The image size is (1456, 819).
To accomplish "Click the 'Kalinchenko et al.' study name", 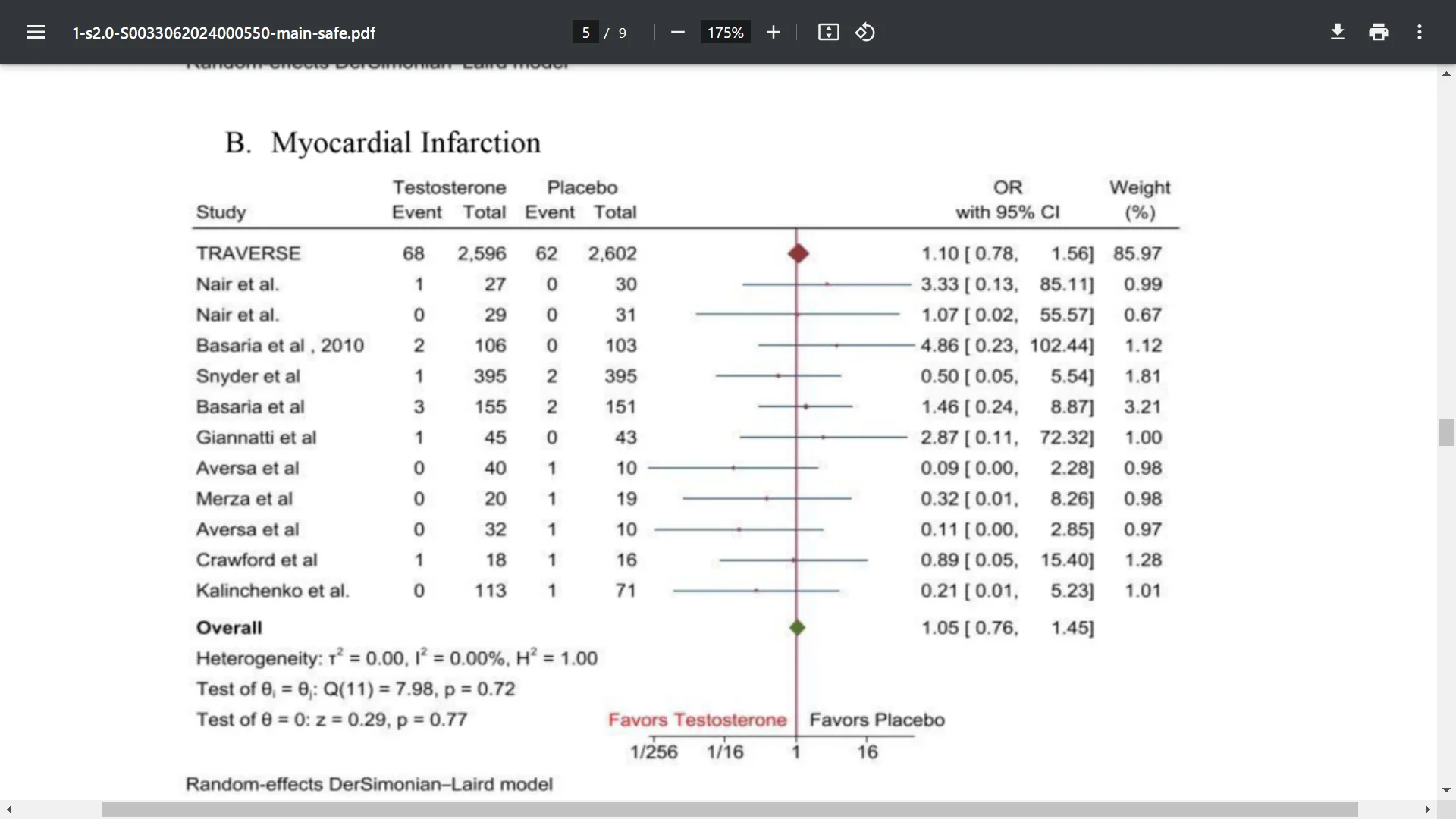I will [273, 590].
